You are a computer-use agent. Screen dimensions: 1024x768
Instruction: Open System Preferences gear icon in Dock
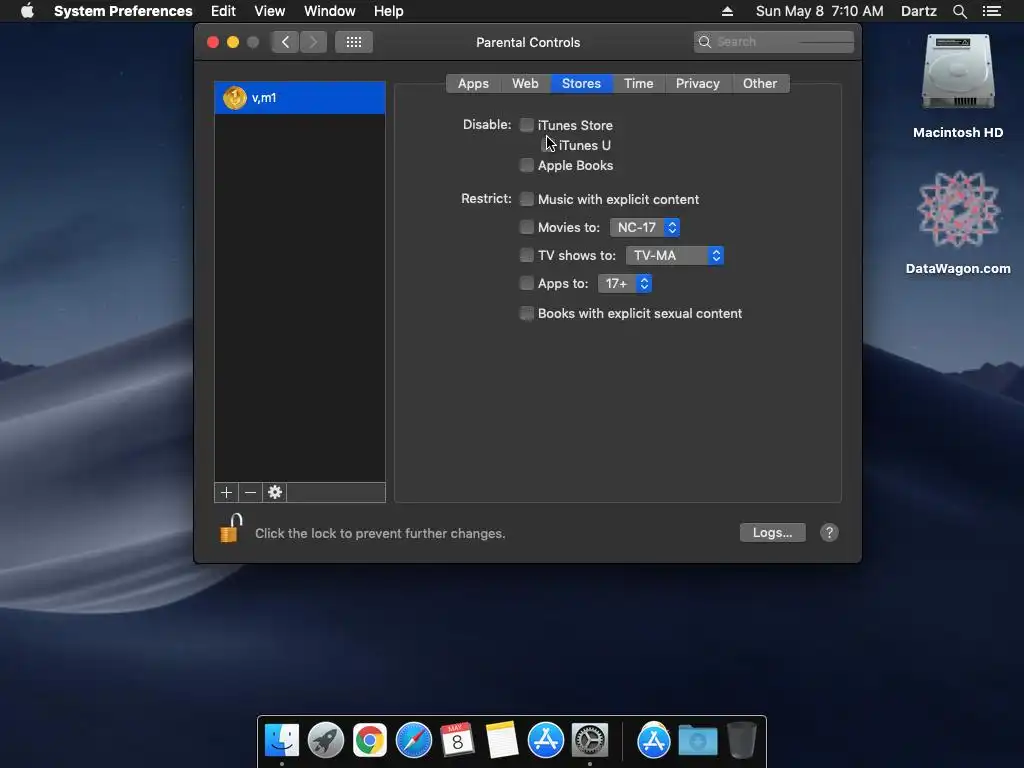coord(590,740)
